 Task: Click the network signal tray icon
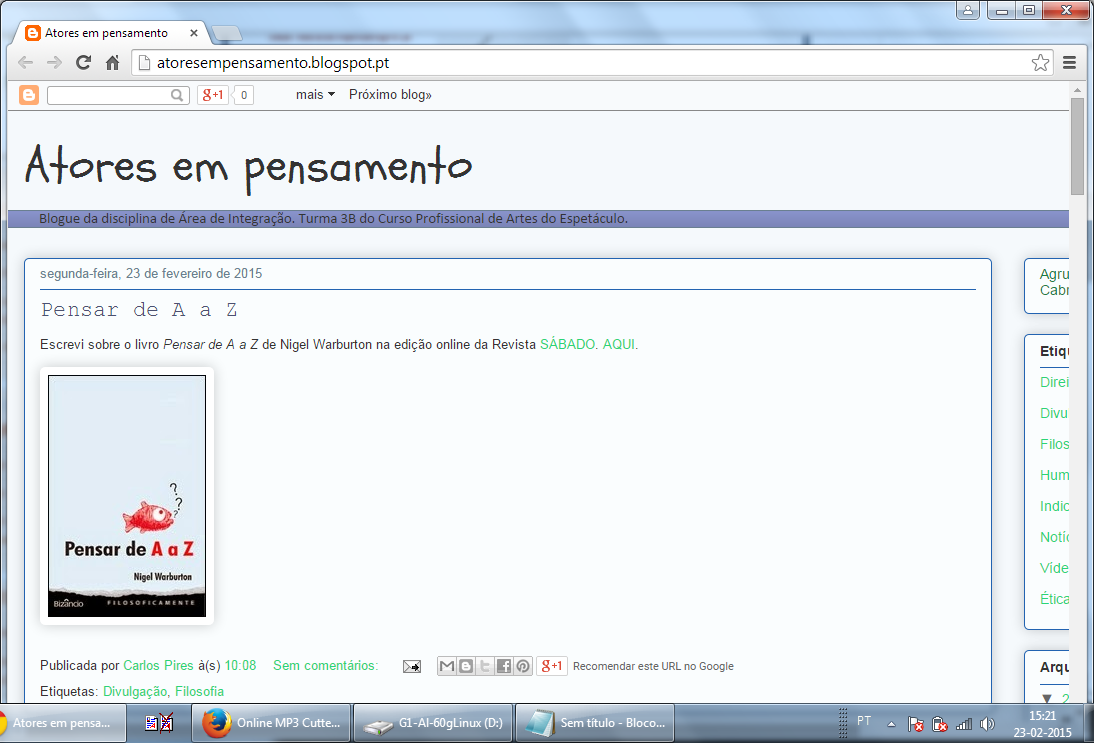click(x=964, y=724)
